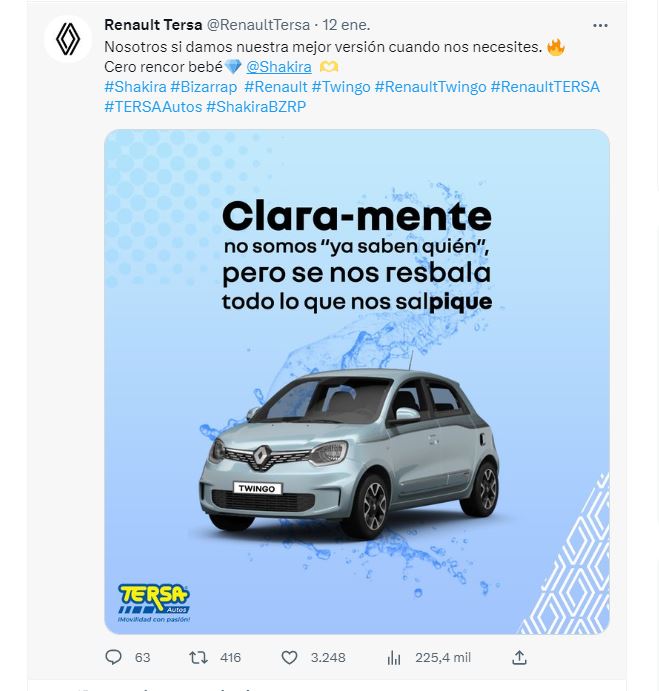Open the three-dot more options menu
The image size is (659, 691).
[600, 26]
